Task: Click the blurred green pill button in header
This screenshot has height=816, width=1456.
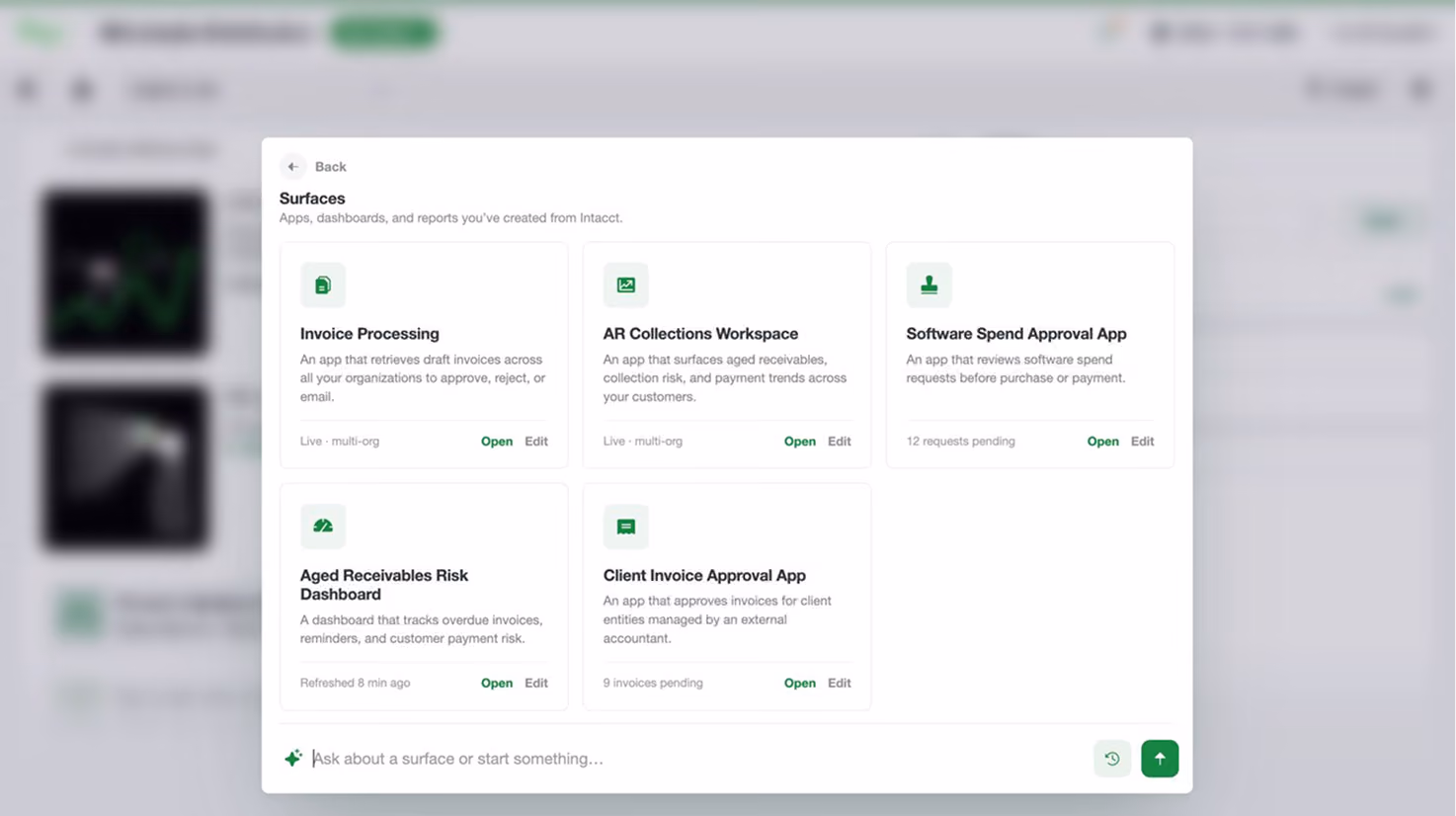Action: (x=384, y=33)
